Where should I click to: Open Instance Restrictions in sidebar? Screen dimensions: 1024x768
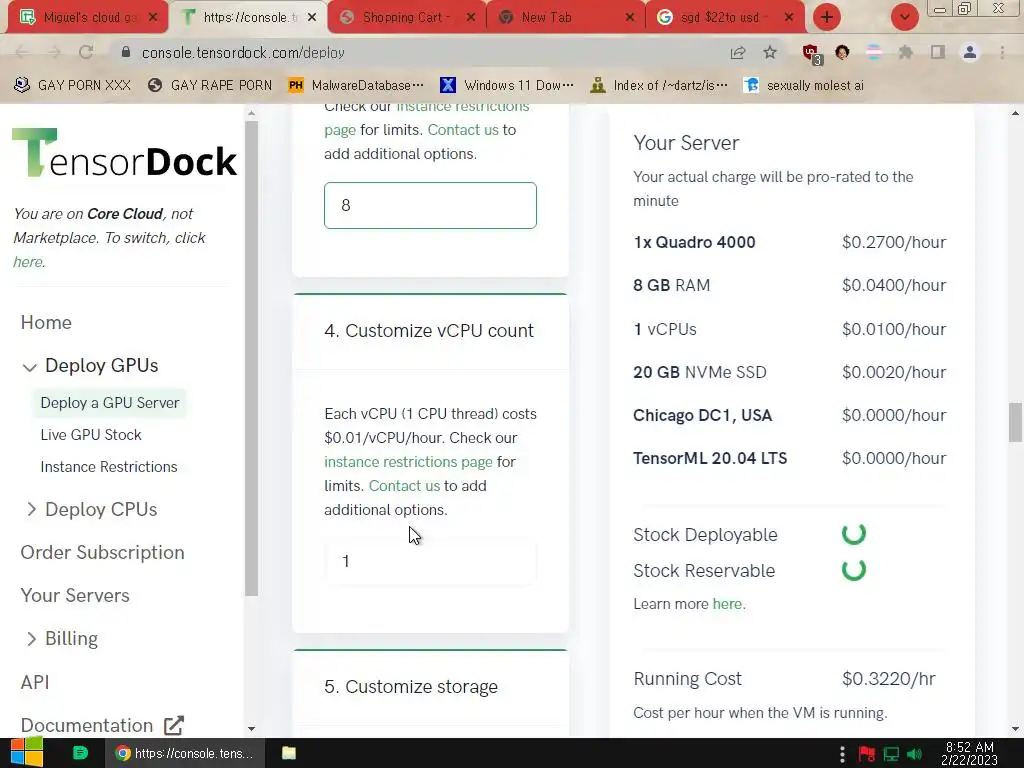coord(108,466)
